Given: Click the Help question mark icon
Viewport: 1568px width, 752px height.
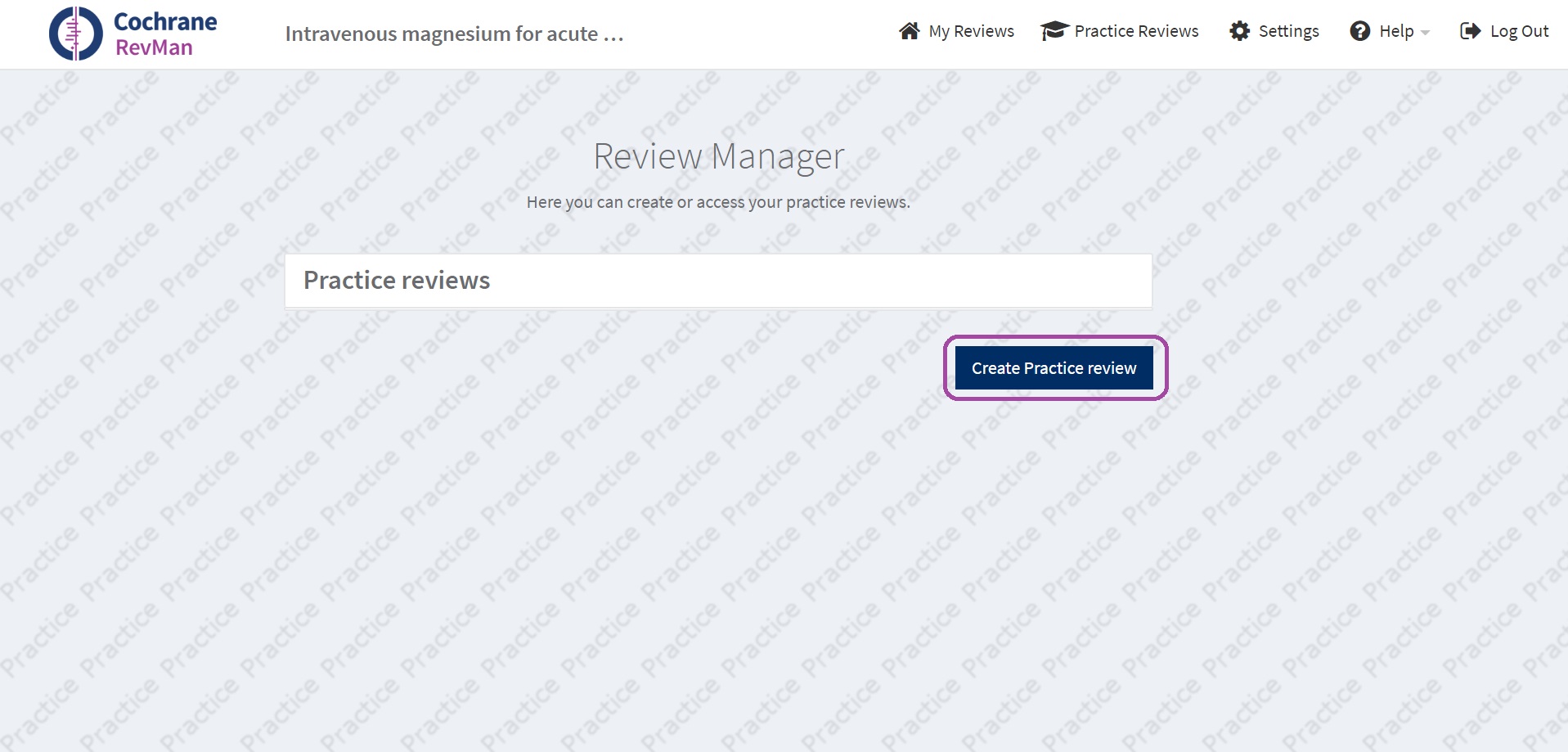Looking at the screenshot, I should [x=1359, y=31].
